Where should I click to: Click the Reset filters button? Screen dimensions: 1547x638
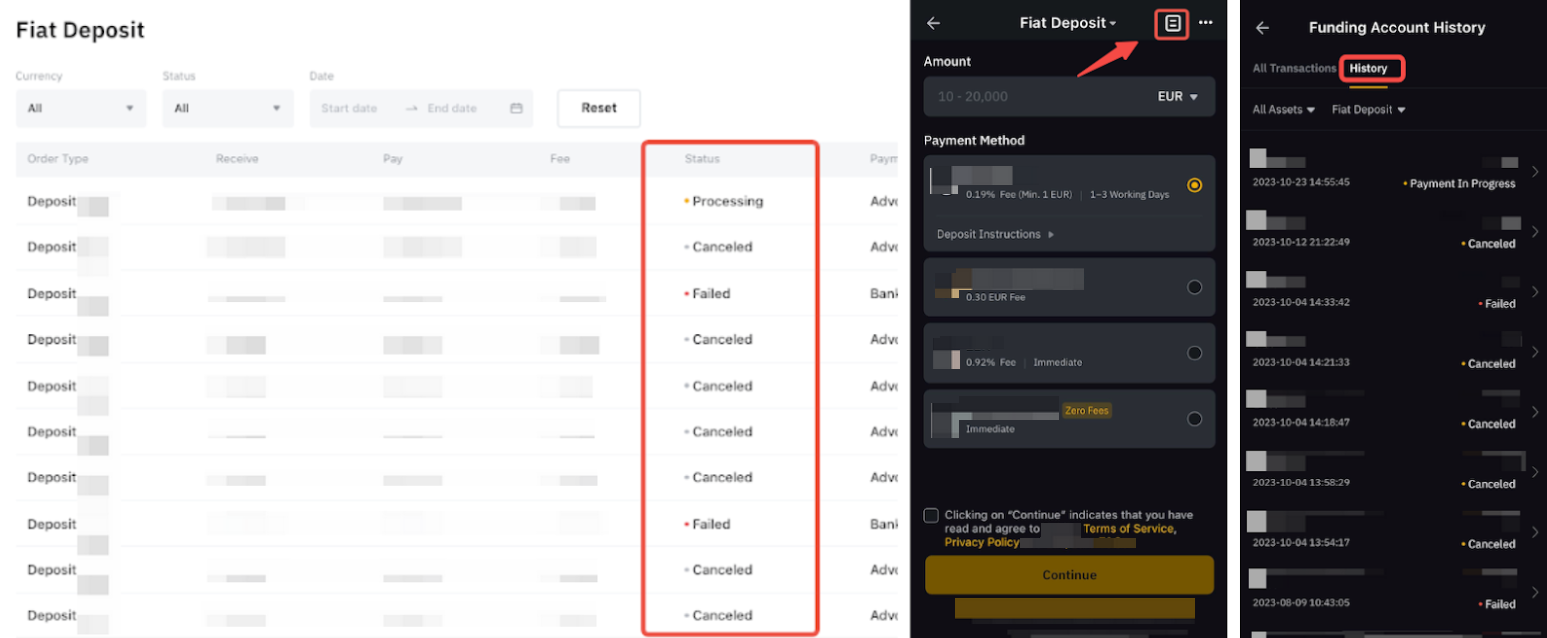598,108
